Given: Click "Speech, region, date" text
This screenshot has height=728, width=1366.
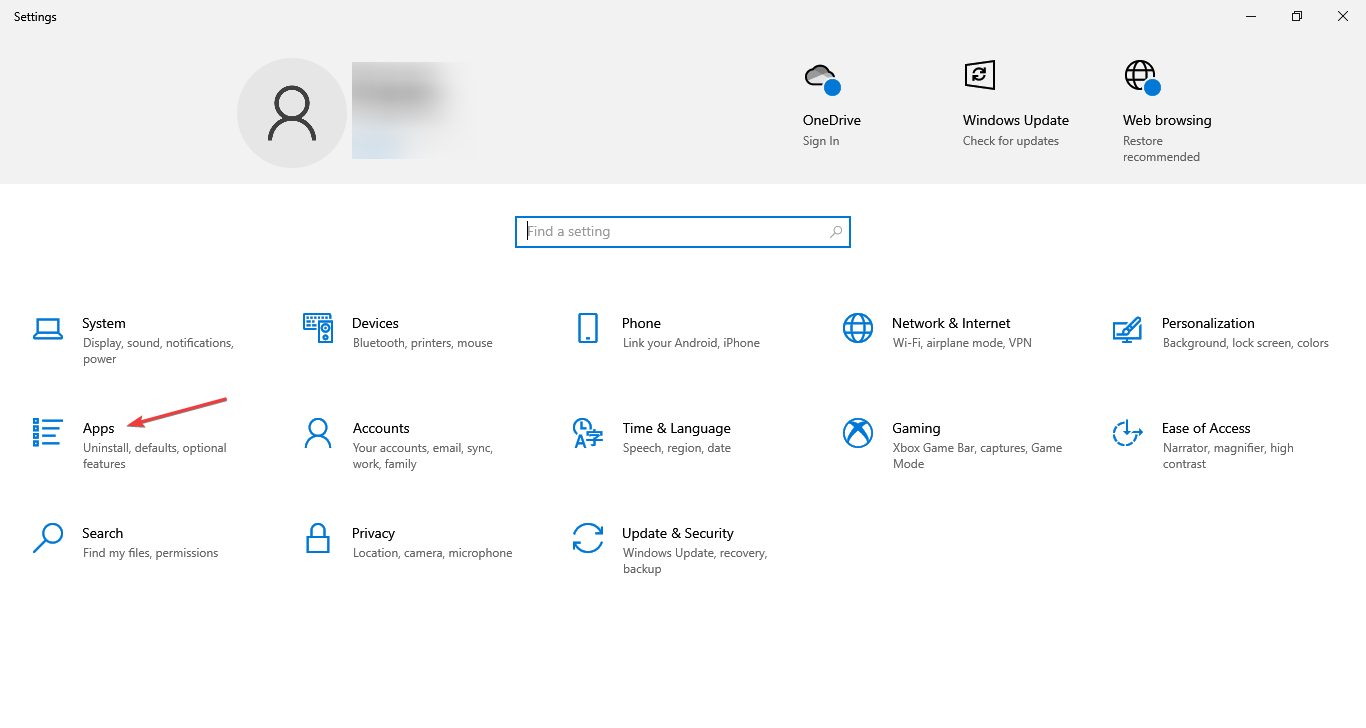Looking at the screenshot, I should click(x=677, y=448).
